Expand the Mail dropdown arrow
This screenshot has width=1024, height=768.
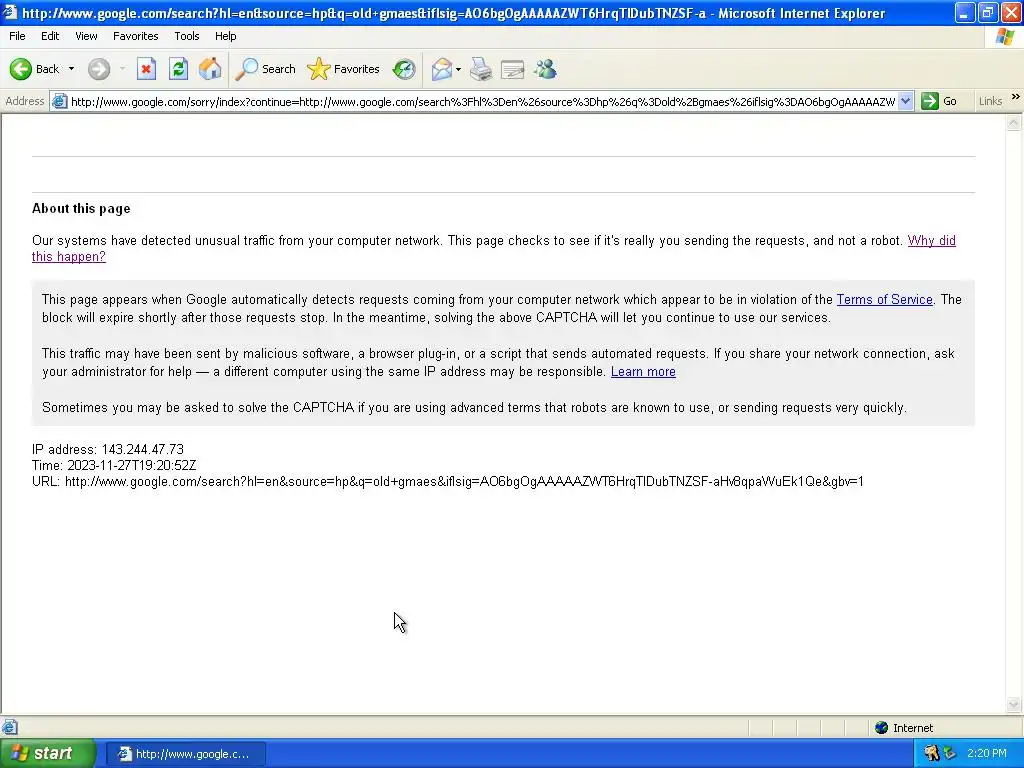[x=458, y=69]
